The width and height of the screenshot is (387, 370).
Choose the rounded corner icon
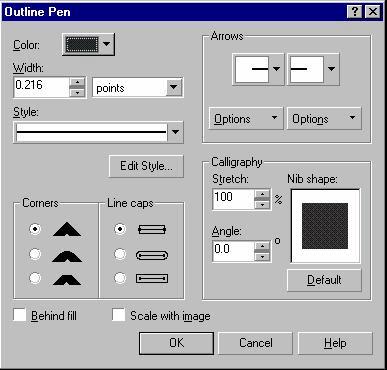tap(67, 255)
